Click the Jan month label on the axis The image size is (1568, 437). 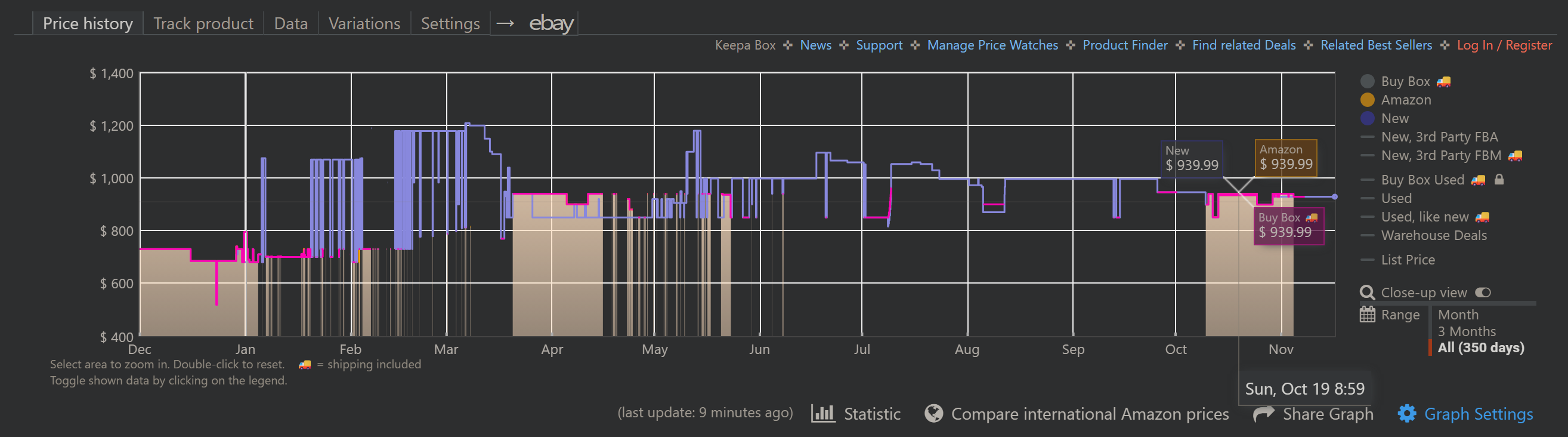pos(245,349)
